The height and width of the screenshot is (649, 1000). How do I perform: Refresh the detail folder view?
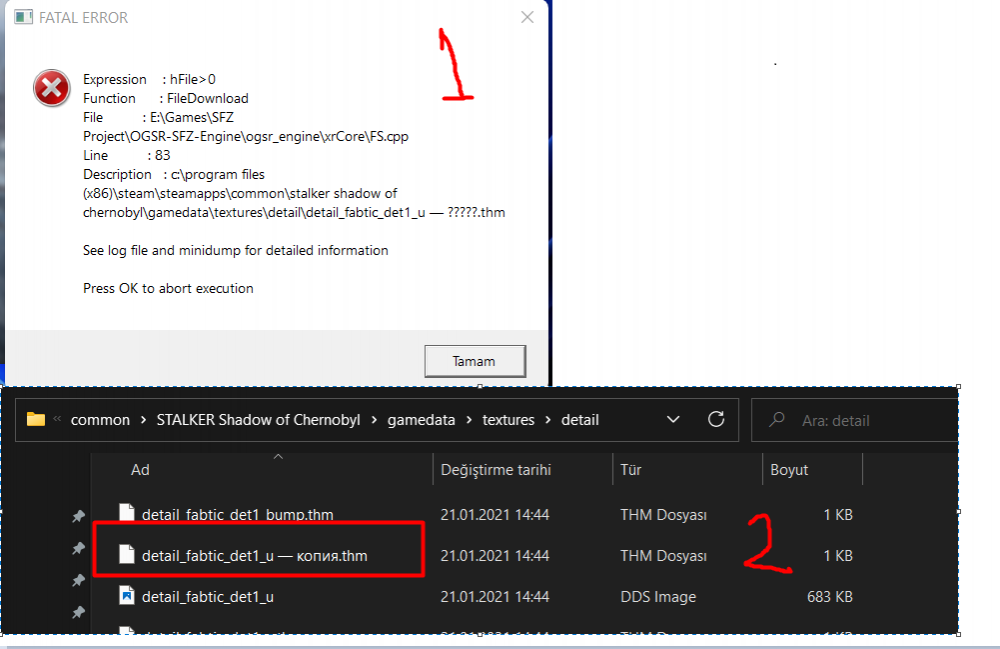pos(716,419)
